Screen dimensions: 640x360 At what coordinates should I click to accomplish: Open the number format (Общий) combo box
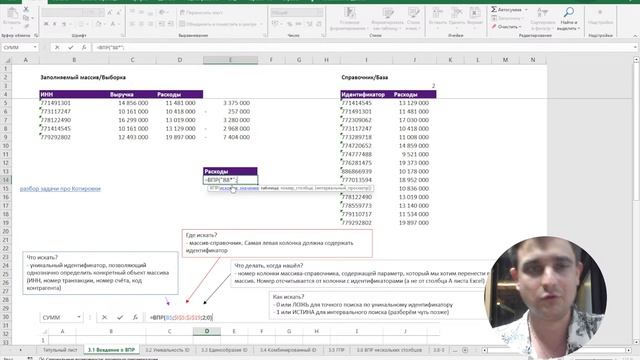(297, 13)
